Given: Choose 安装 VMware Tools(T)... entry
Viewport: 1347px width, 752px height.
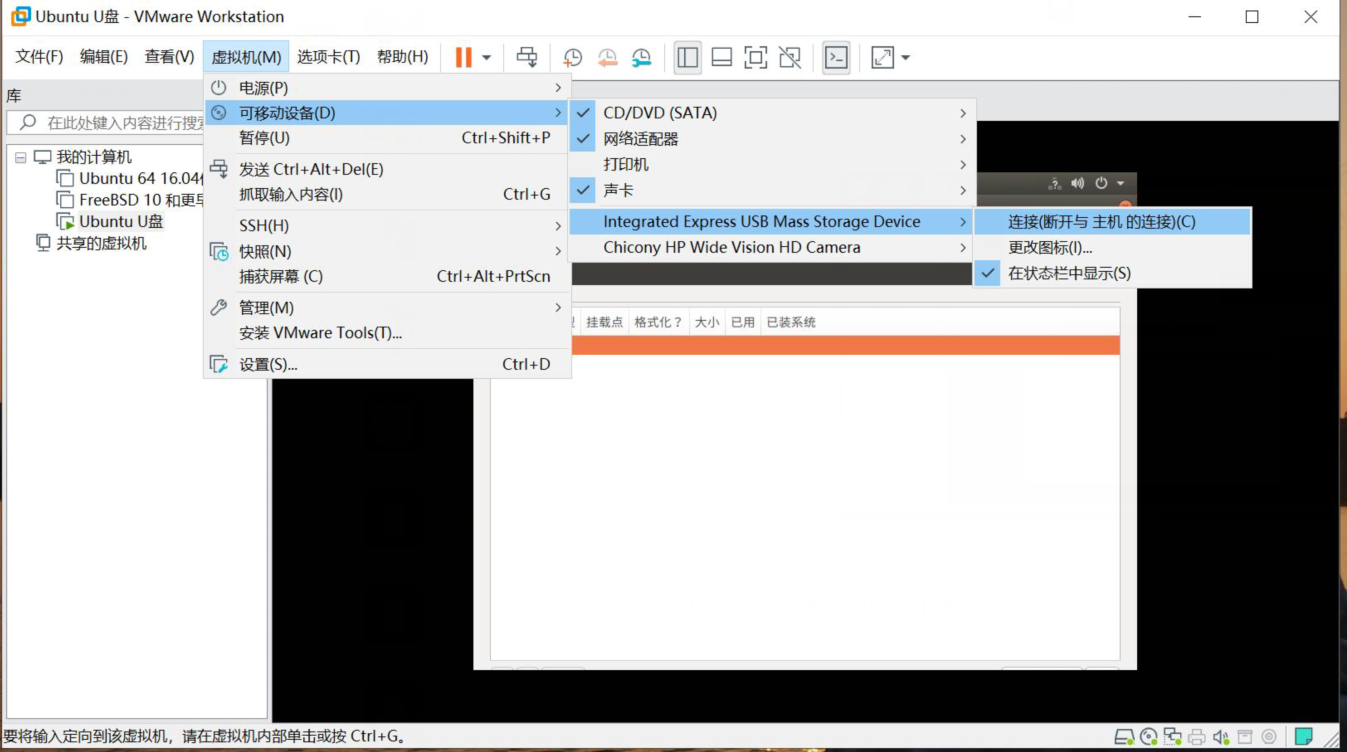Looking at the screenshot, I should coord(387,333).
